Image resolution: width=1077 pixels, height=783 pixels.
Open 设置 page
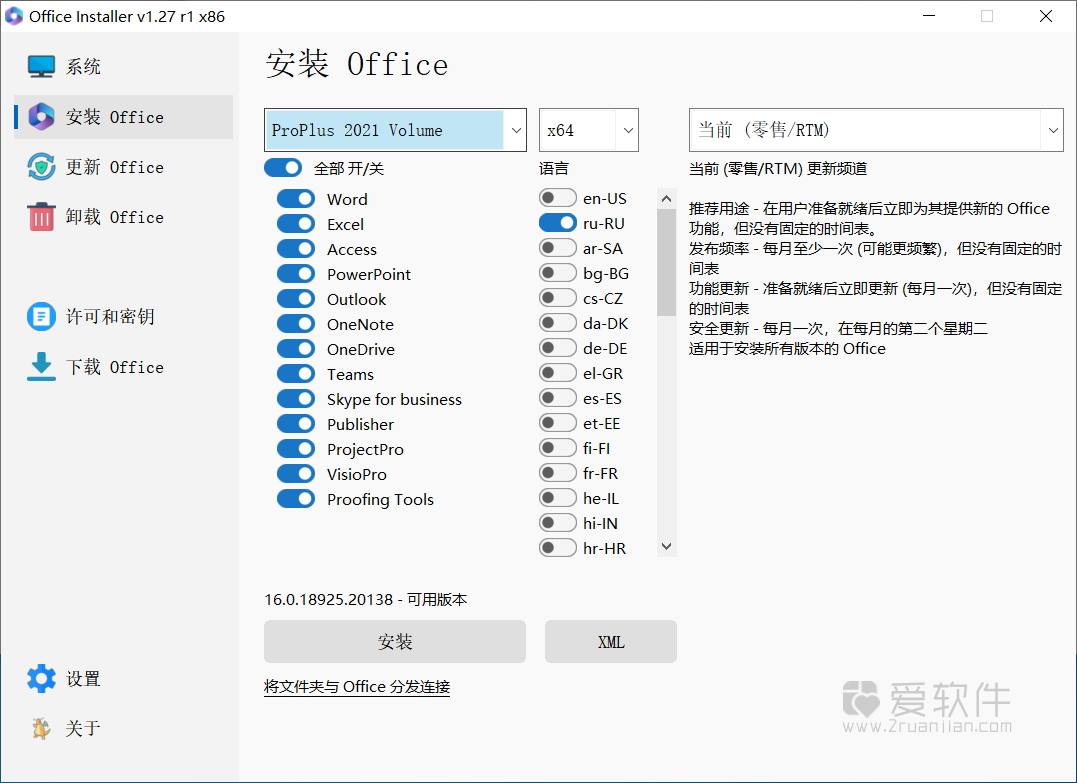124,679
